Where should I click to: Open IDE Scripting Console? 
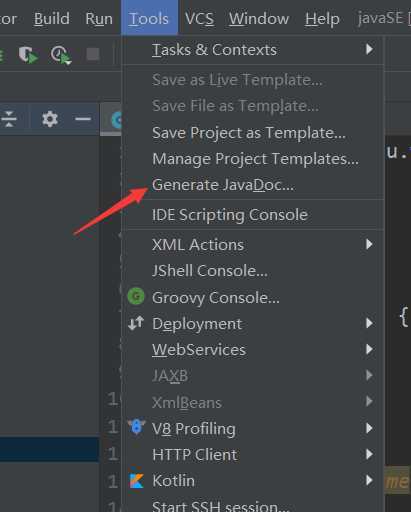254,215
